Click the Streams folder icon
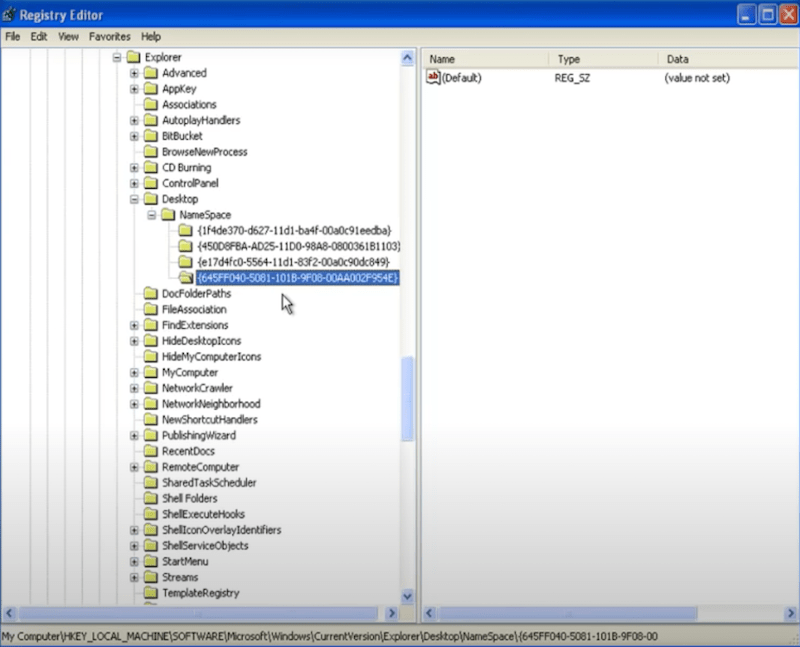The width and height of the screenshot is (800, 647). pos(151,577)
